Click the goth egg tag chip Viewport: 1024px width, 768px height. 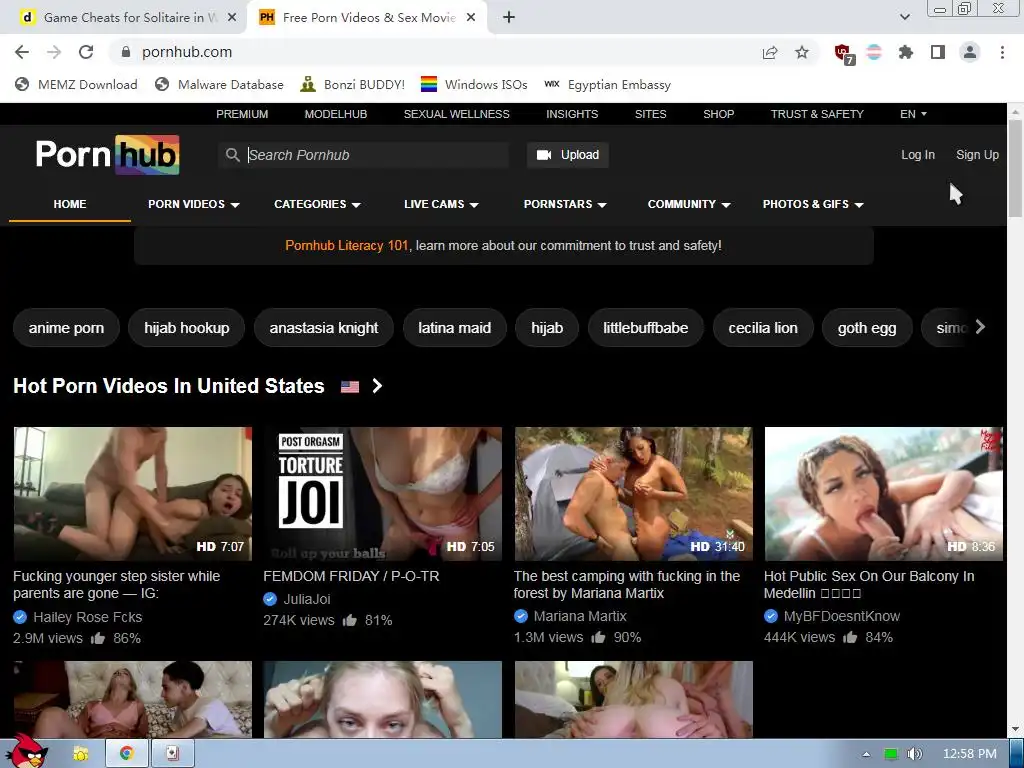pyautogui.click(x=867, y=328)
